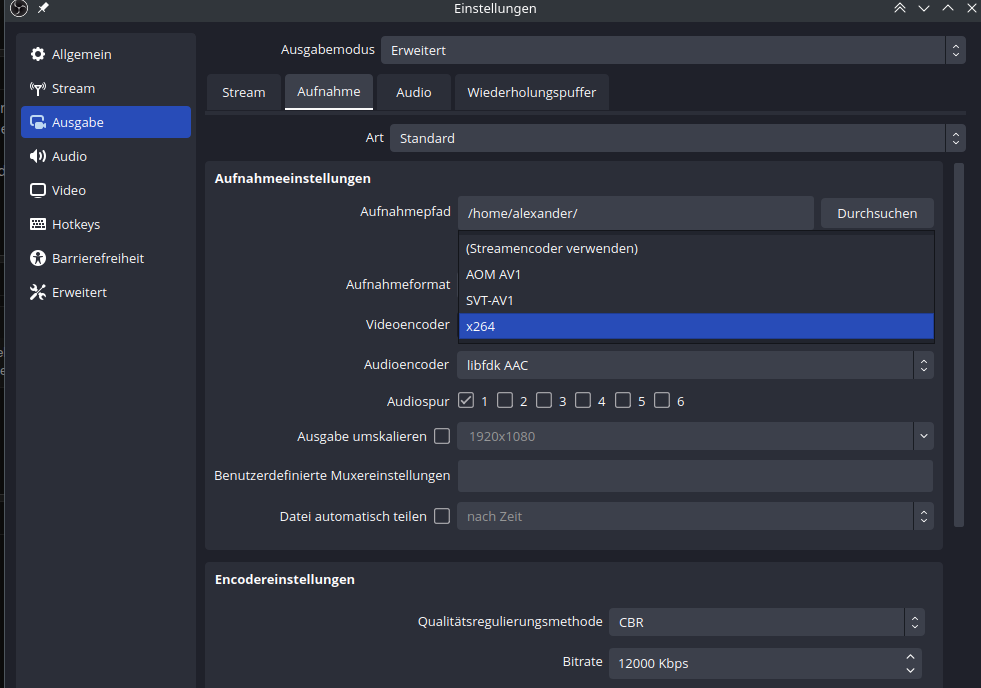Open the Video monitor icon section
The image size is (981, 688).
(38, 190)
